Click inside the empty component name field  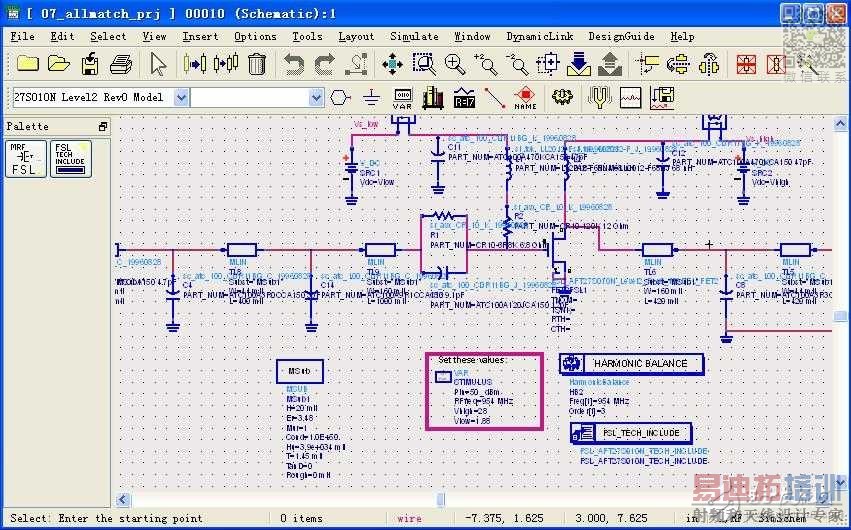250,98
